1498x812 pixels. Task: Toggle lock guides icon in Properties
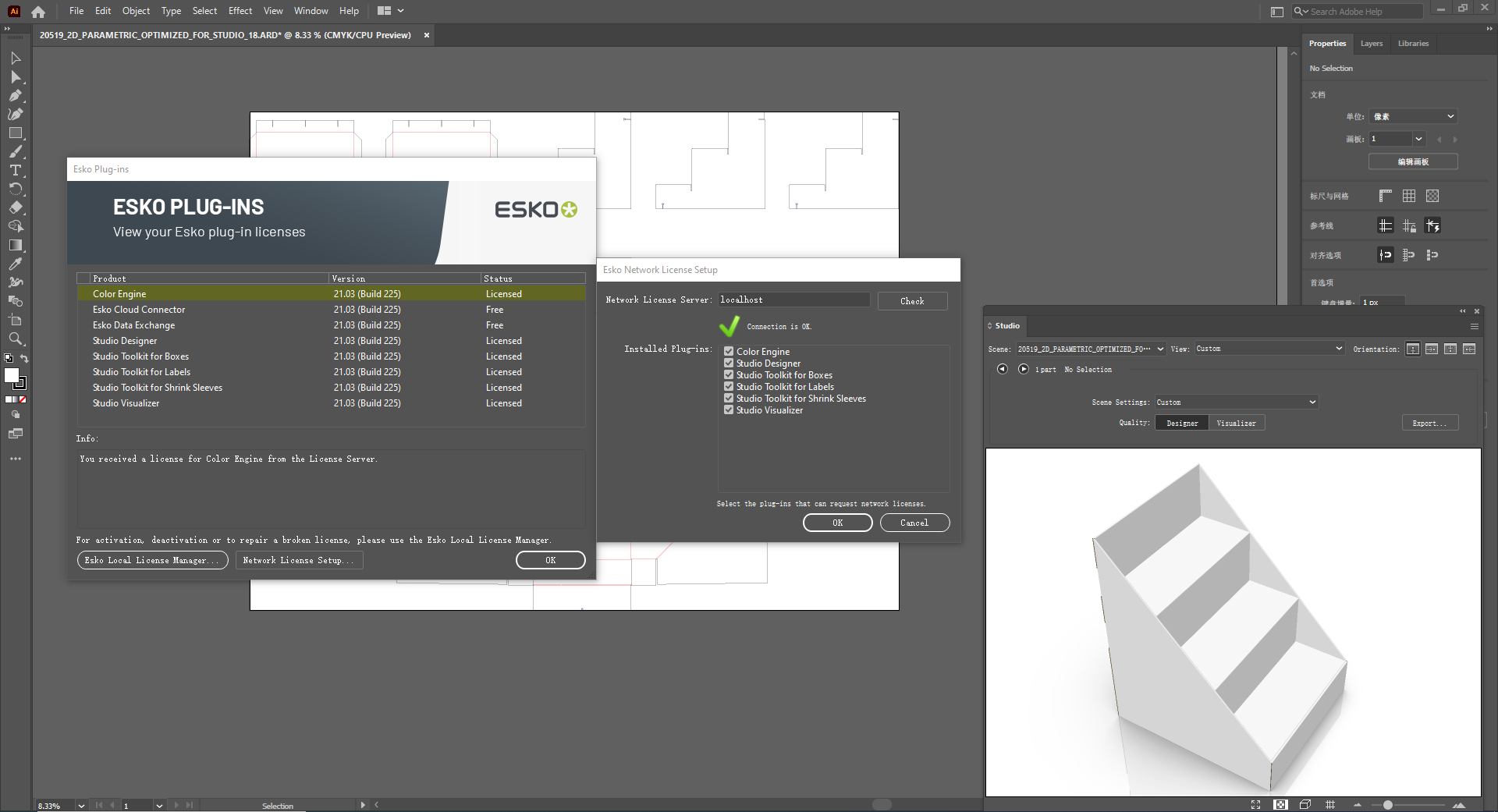coord(1409,225)
